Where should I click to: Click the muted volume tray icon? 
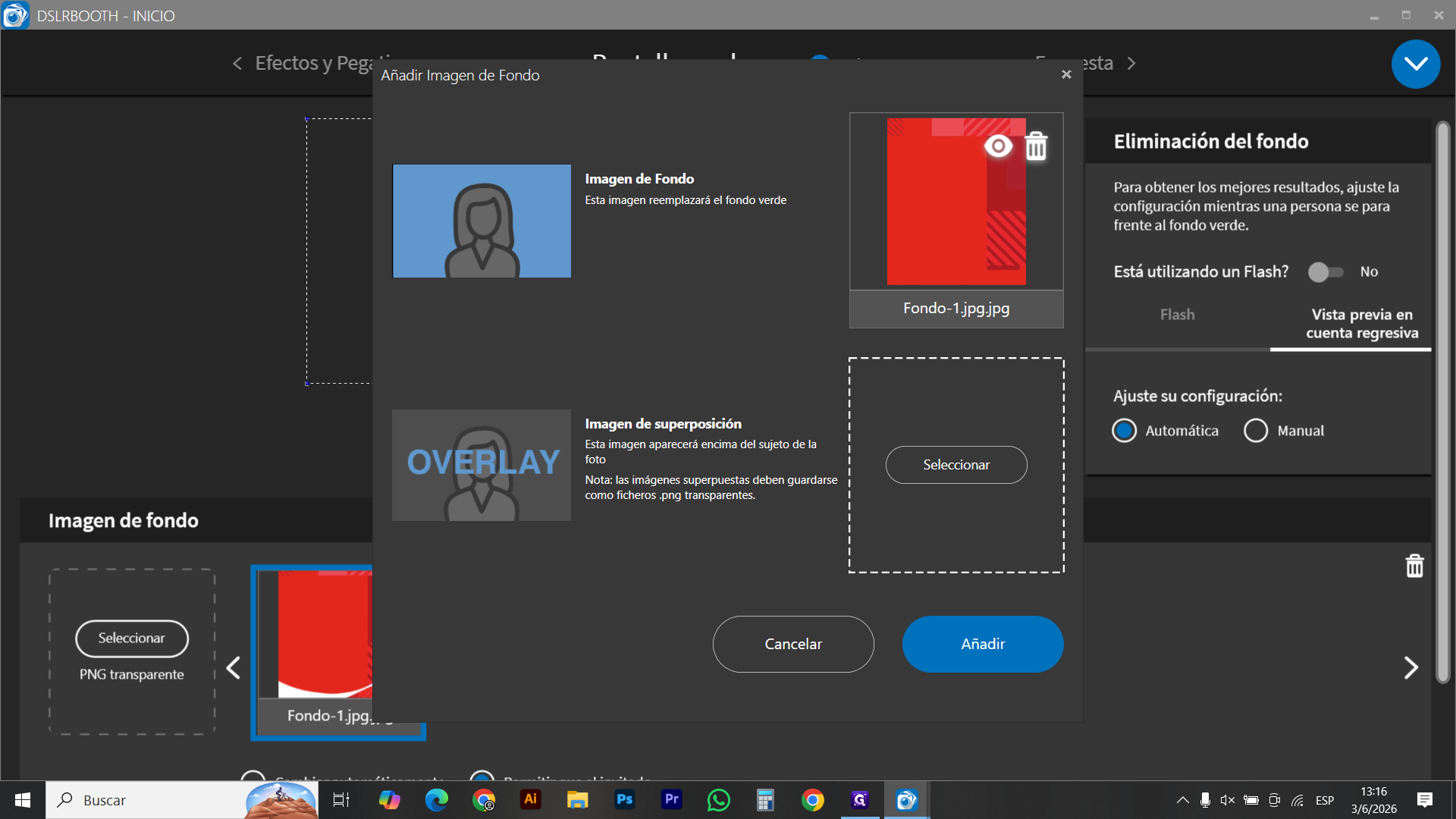pos(1228,800)
